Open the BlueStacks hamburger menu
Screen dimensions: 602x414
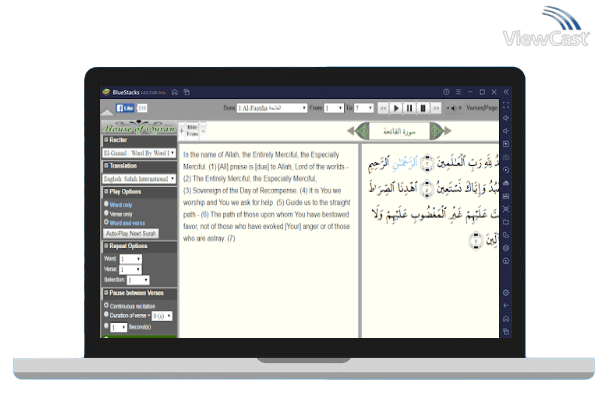point(458,92)
